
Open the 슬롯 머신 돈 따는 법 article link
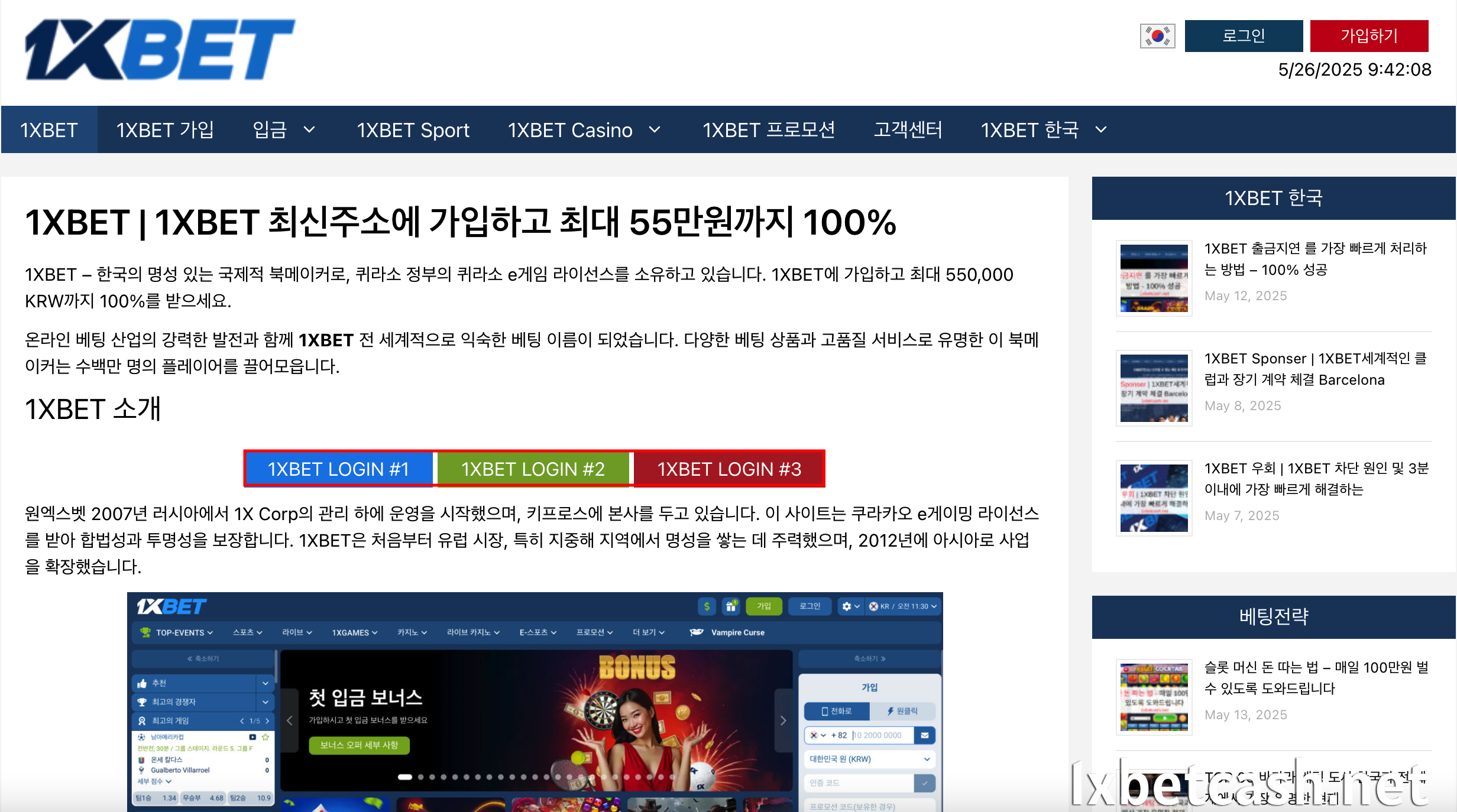tap(1316, 678)
